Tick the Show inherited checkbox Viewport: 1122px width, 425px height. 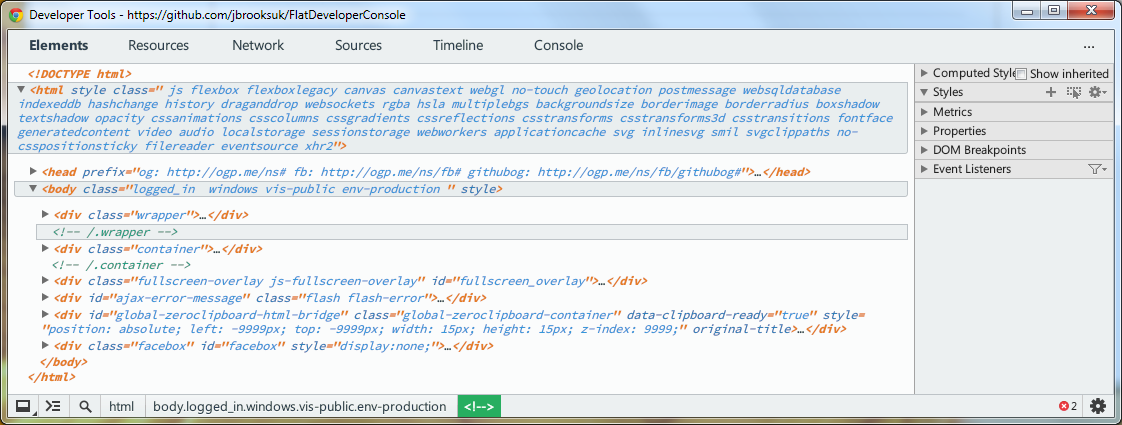1022,74
